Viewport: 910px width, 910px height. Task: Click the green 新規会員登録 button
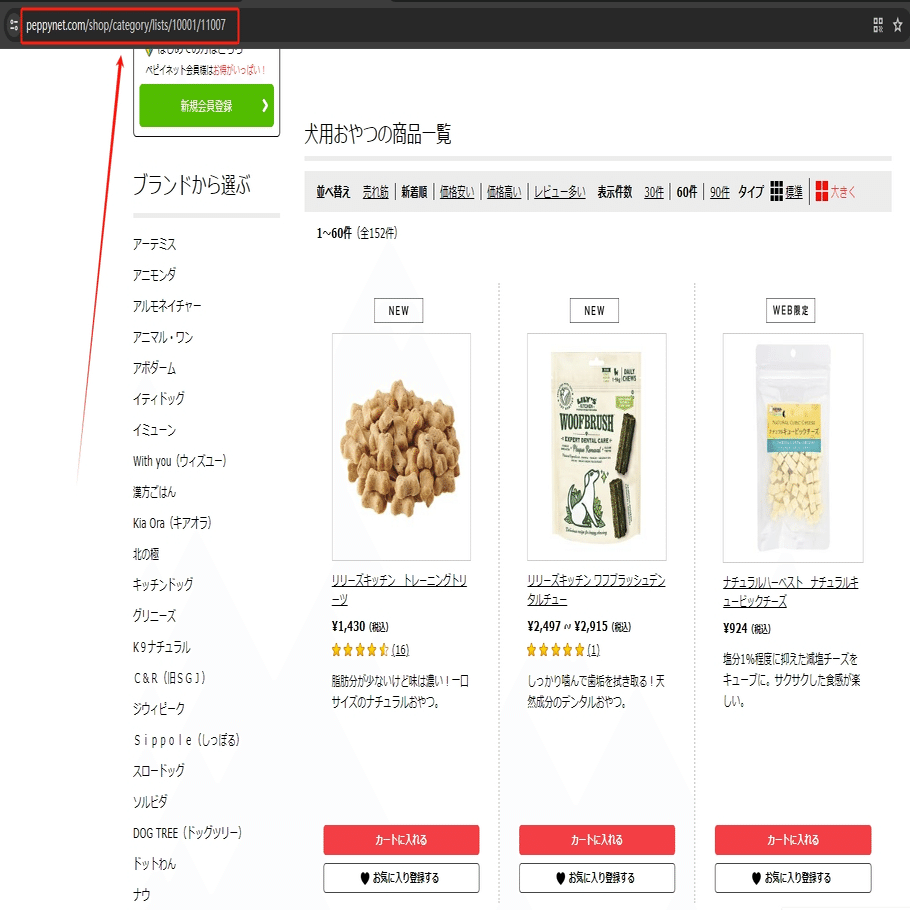pos(207,106)
